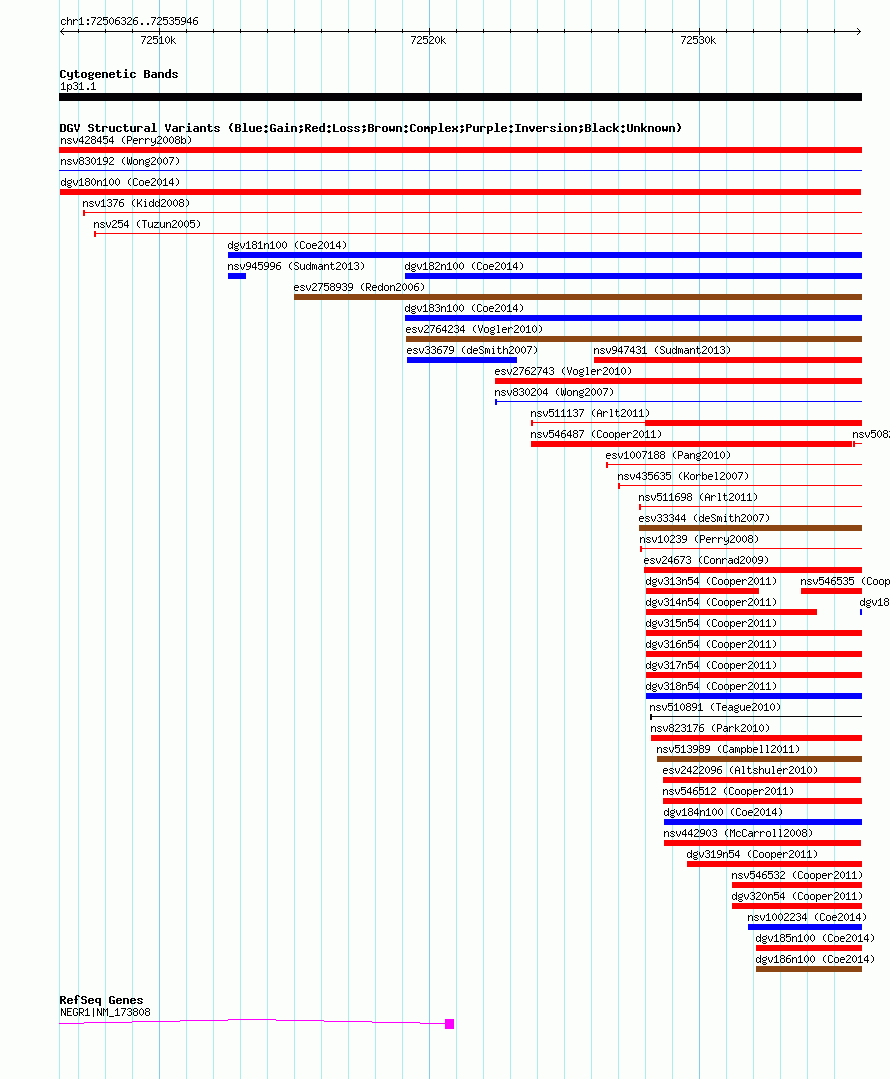Click the nsv254 (Tuzun2005) variant label
890x1079 pixels.
(x=147, y=224)
